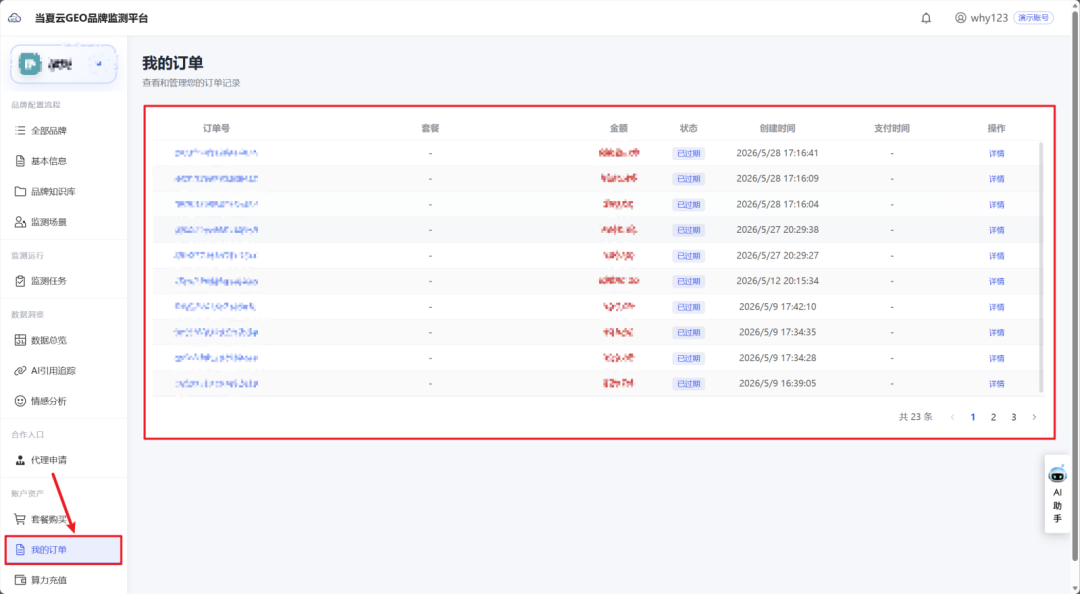Expand the brand selector dropdown in the sidebar
This screenshot has width=1080, height=594.
click(x=99, y=64)
